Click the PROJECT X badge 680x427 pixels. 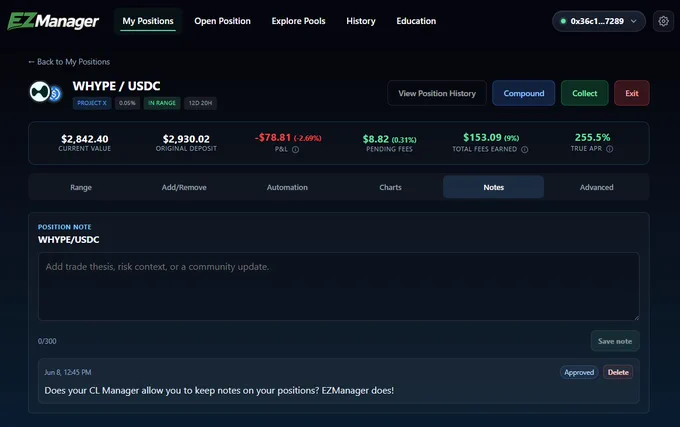tap(92, 103)
